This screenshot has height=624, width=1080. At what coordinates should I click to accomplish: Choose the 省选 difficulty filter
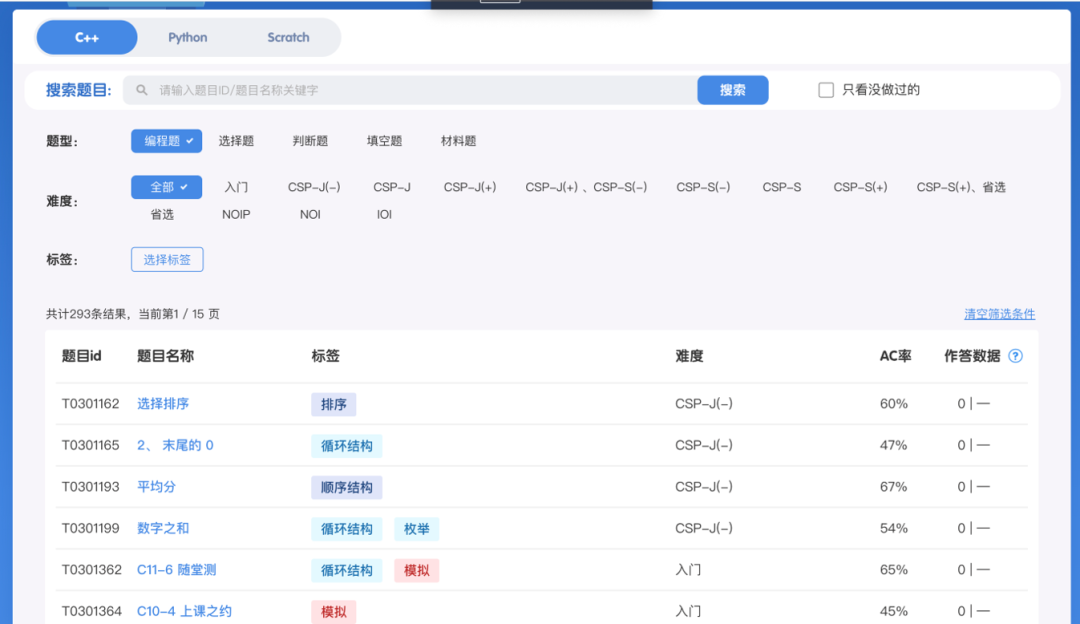click(162, 215)
